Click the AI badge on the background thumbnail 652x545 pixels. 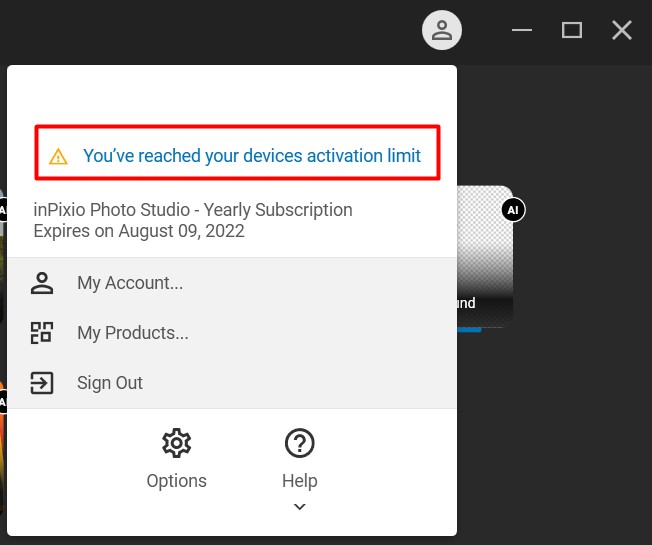click(513, 210)
